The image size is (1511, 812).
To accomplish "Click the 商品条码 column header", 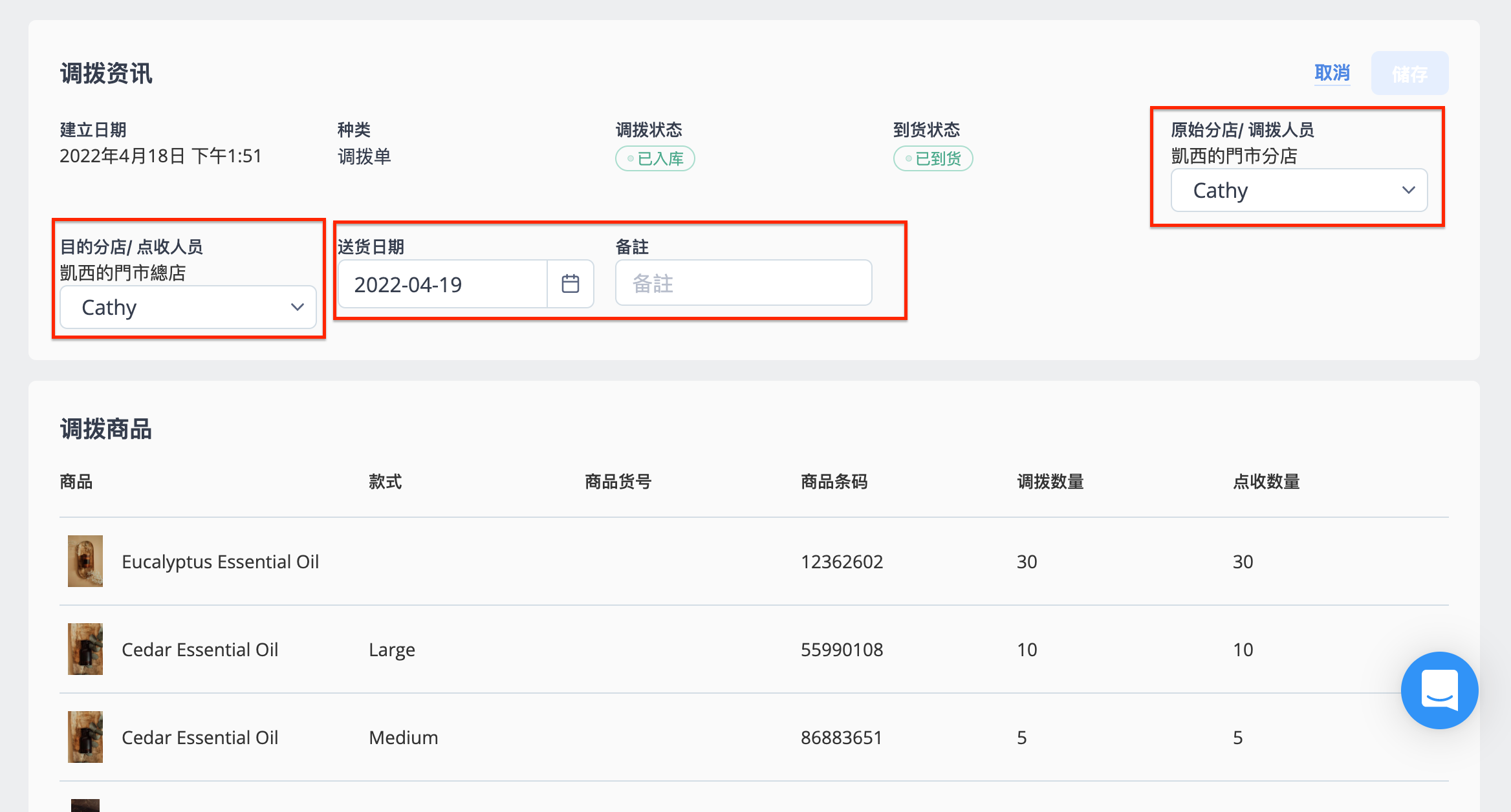I will point(834,482).
